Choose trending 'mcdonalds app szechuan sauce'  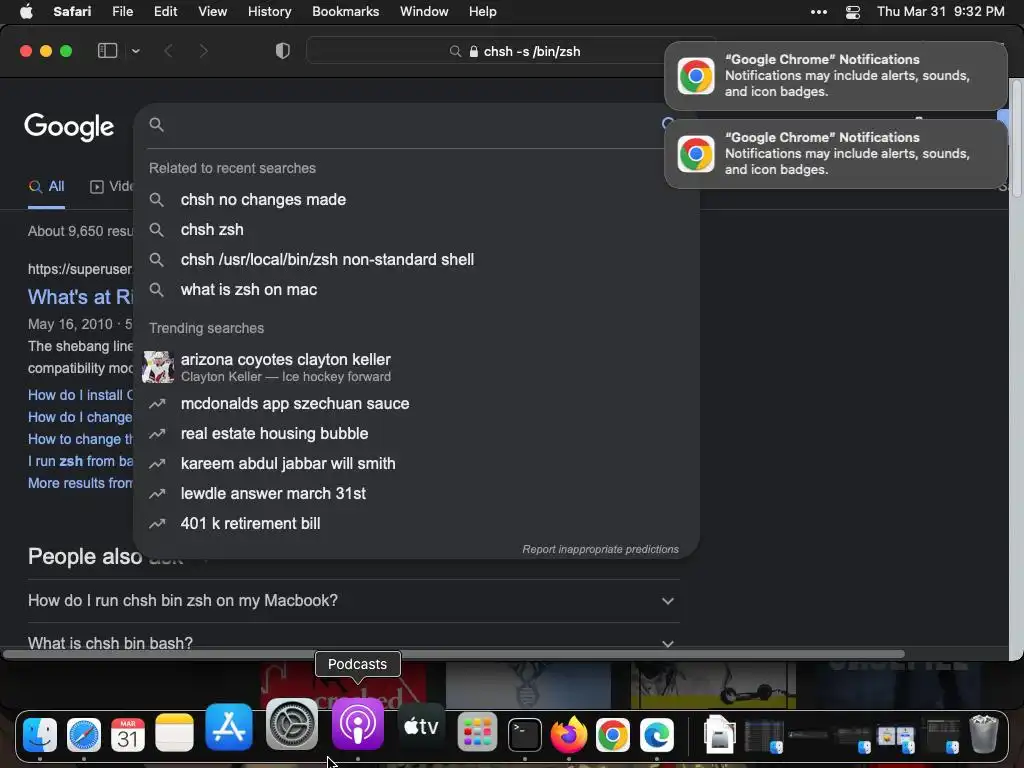click(x=415, y=404)
